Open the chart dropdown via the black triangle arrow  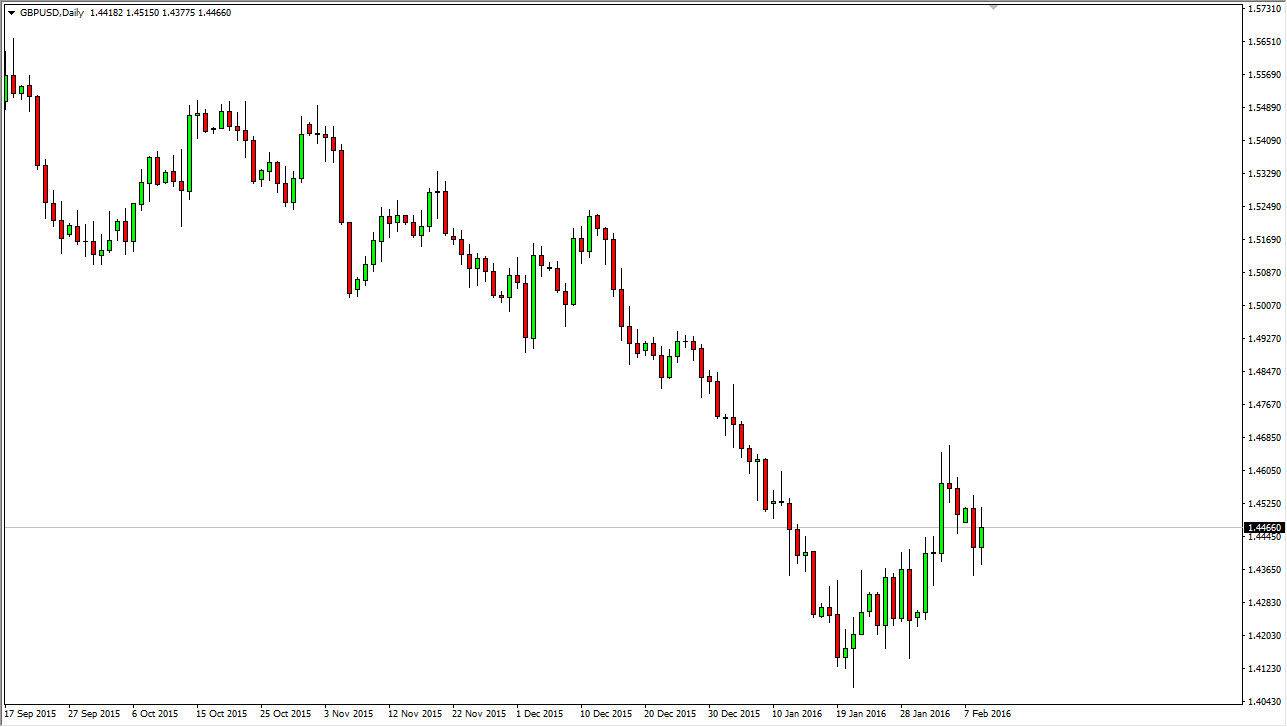[10, 14]
